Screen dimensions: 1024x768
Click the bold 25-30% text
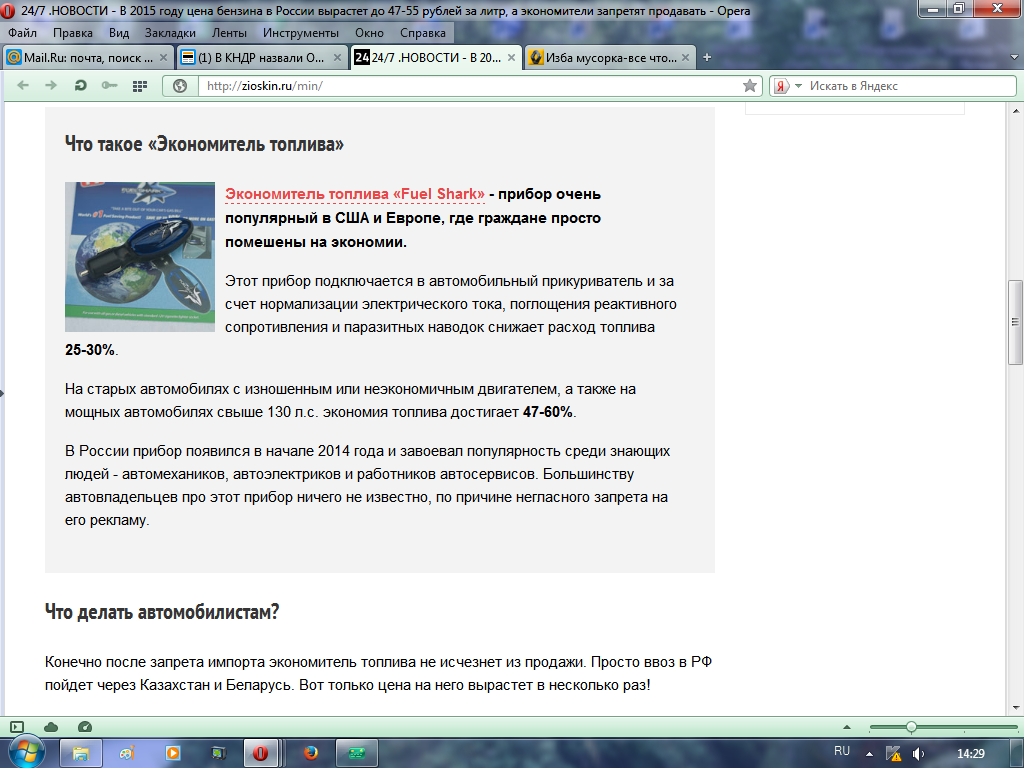pyautogui.click(x=90, y=350)
